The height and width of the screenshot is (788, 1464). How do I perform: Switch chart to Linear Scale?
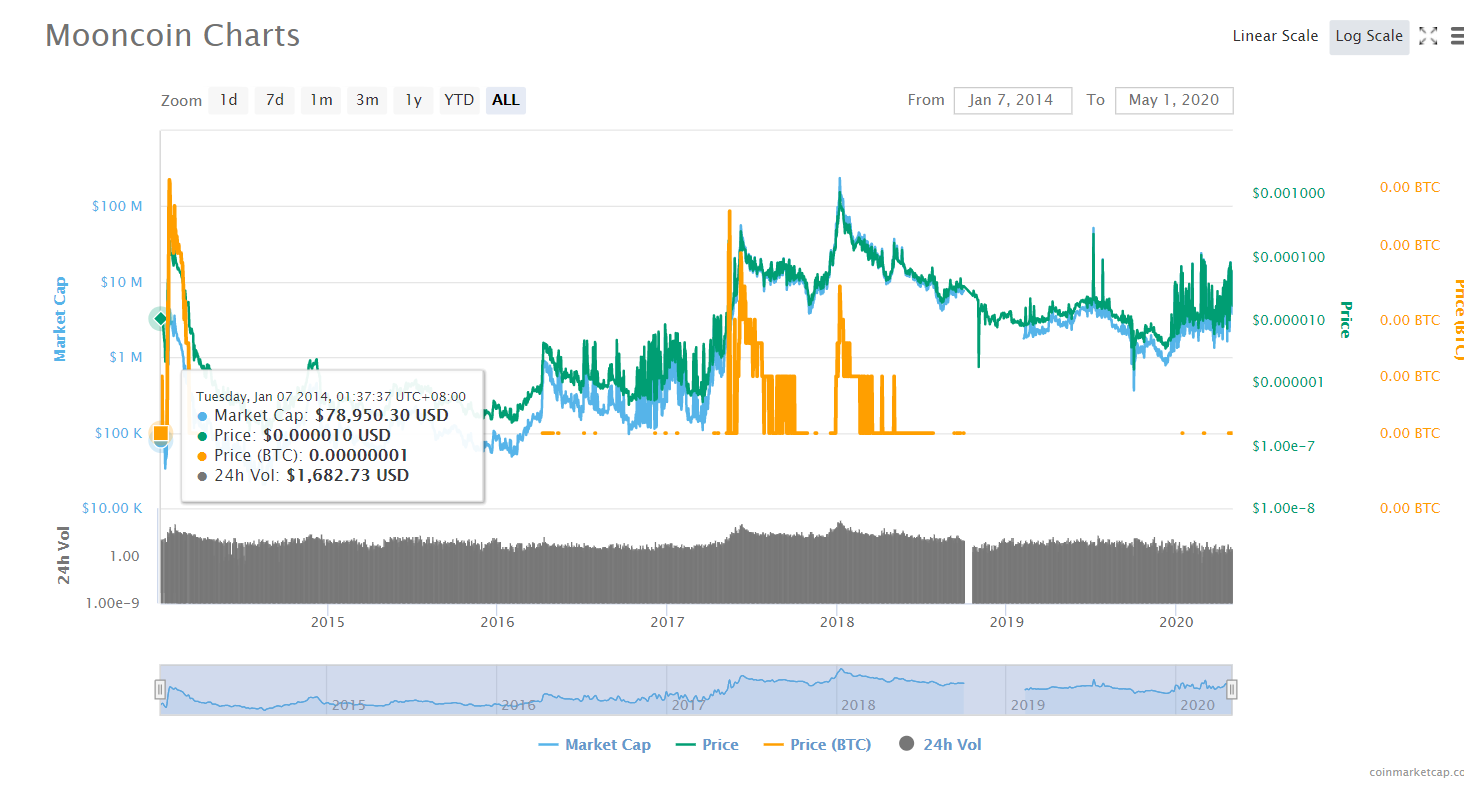[1275, 36]
